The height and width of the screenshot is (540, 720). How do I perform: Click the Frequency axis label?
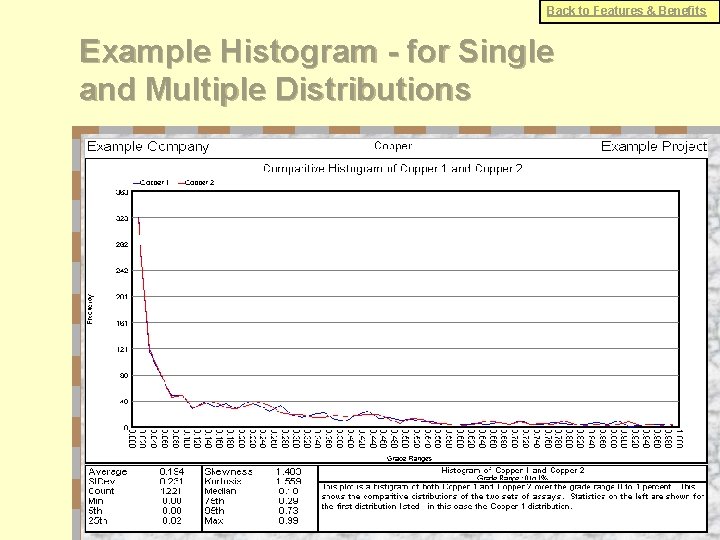90,309
